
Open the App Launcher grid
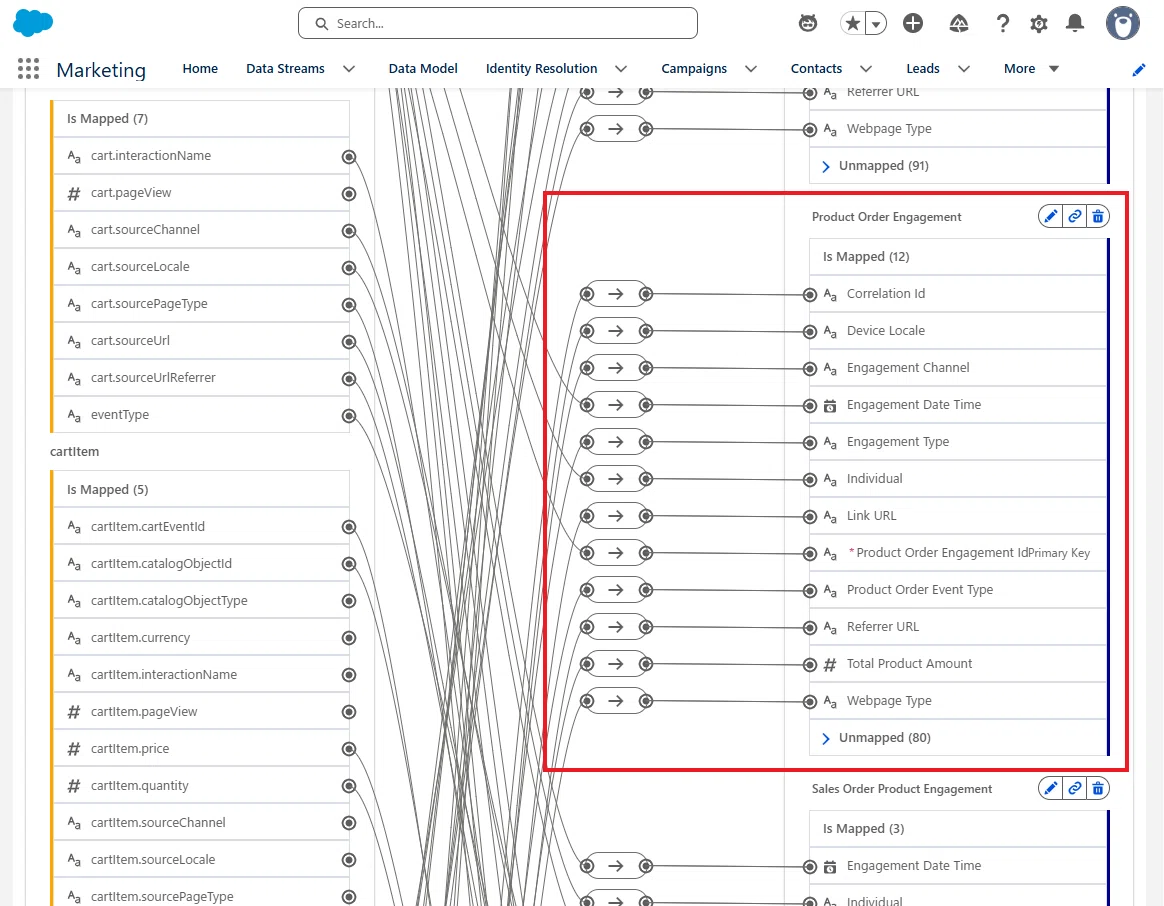click(28, 69)
